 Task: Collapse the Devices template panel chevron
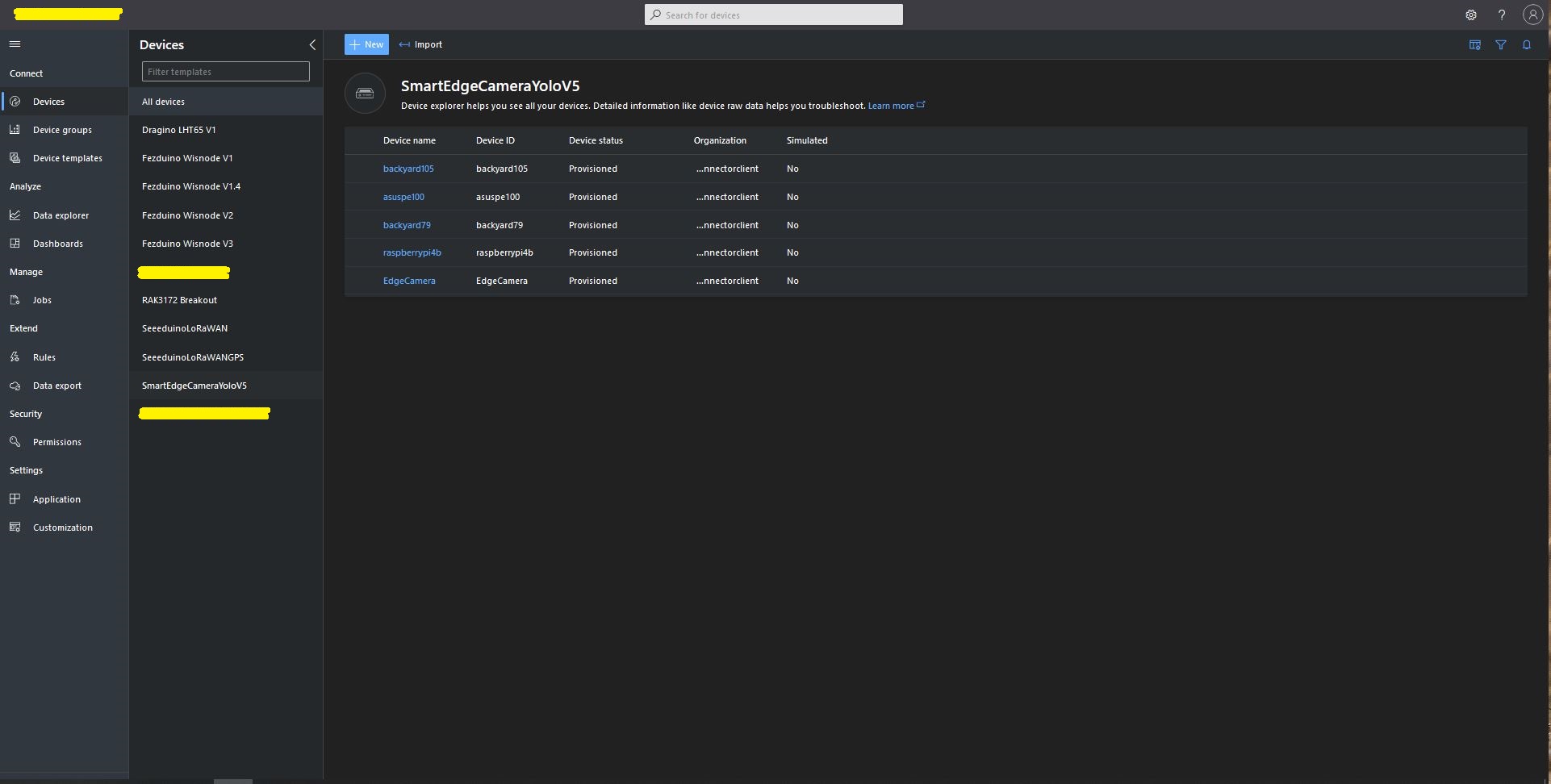tap(312, 45)
